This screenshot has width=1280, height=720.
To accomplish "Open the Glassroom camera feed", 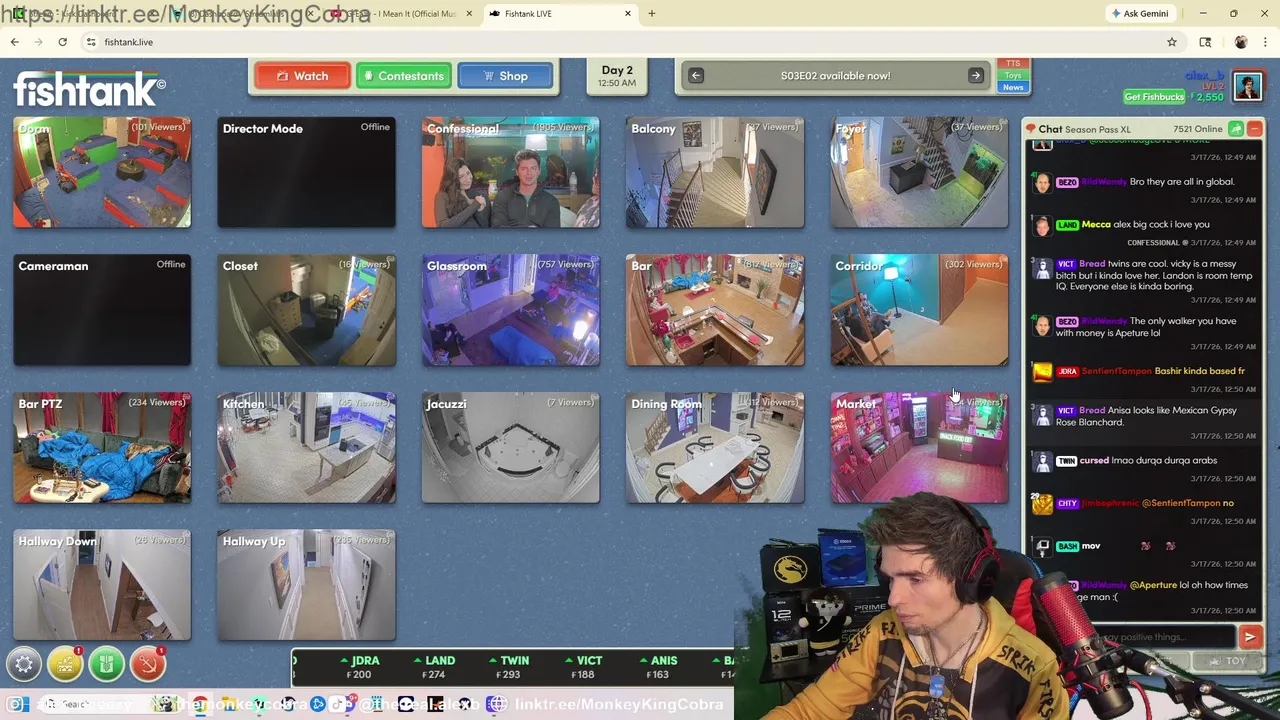I will [510, 310].
